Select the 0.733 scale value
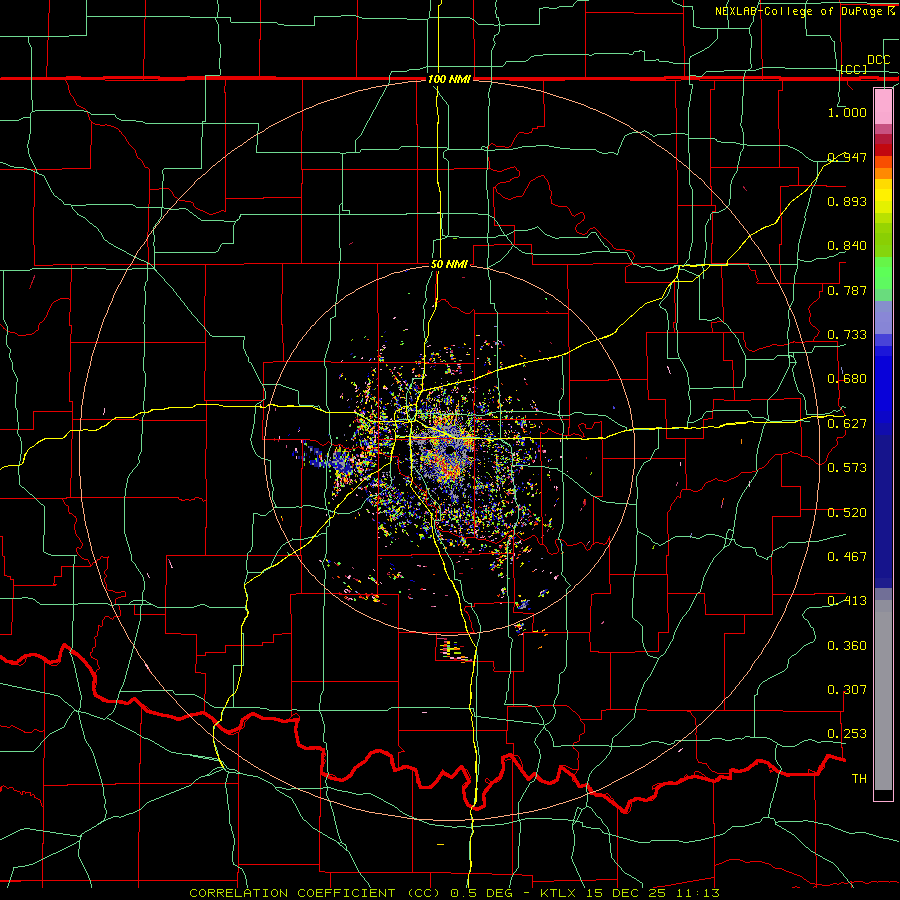The height and width of the screenshot is (900, 900). click(x=847, y=335)
